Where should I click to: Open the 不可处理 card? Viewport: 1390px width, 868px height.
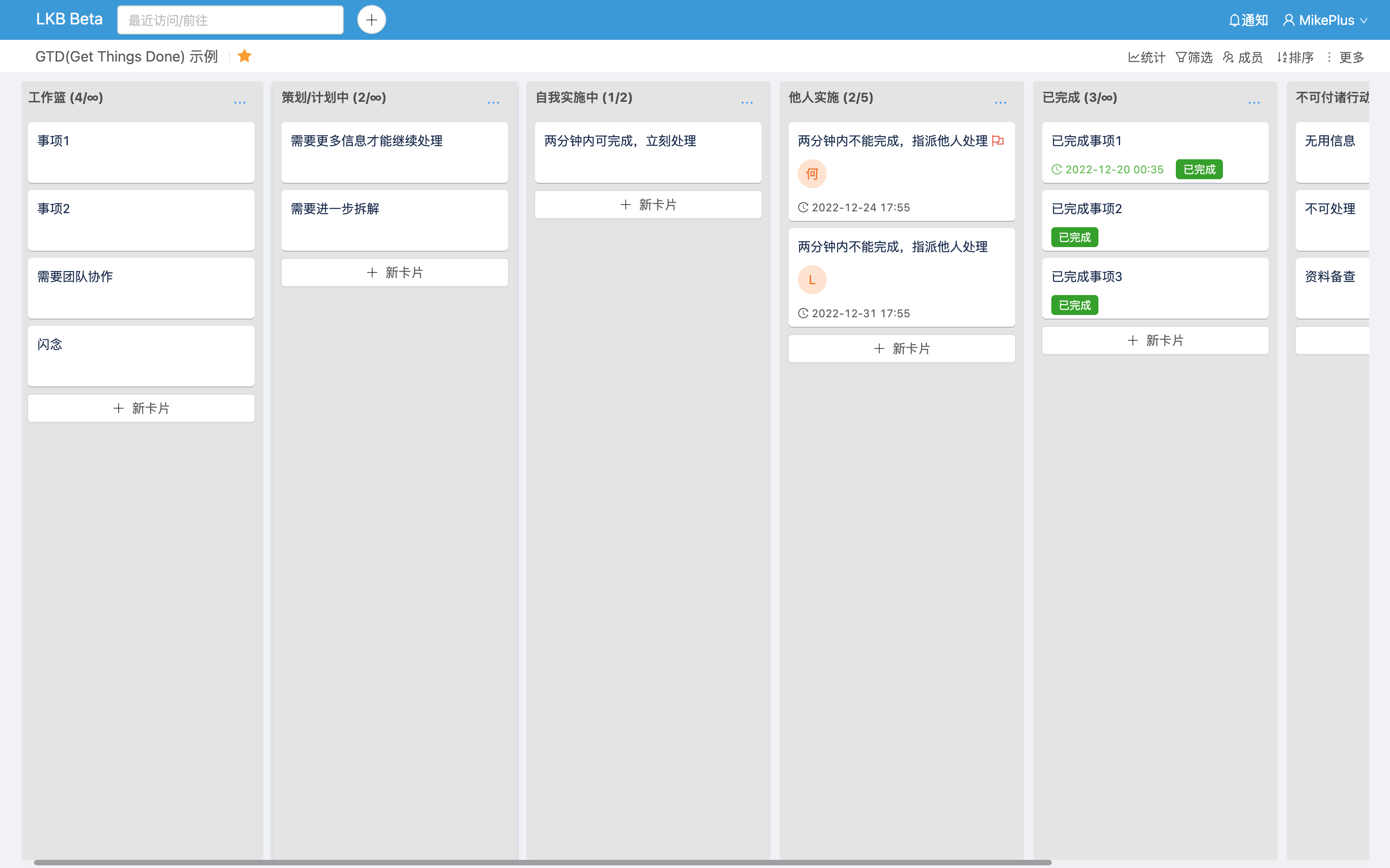click(x=1332, y=220)
